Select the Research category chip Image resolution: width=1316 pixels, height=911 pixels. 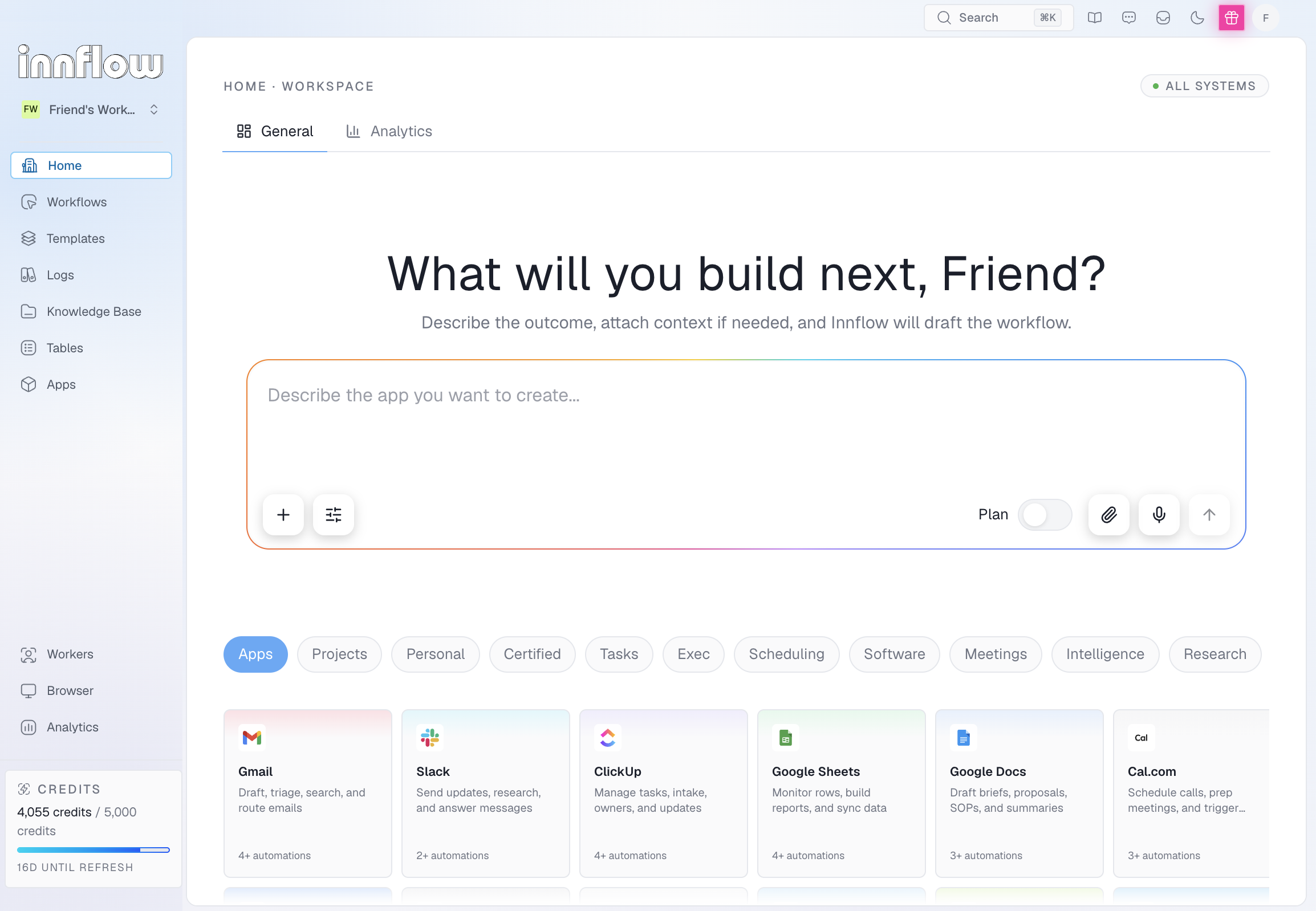(x=1215, y=654)
